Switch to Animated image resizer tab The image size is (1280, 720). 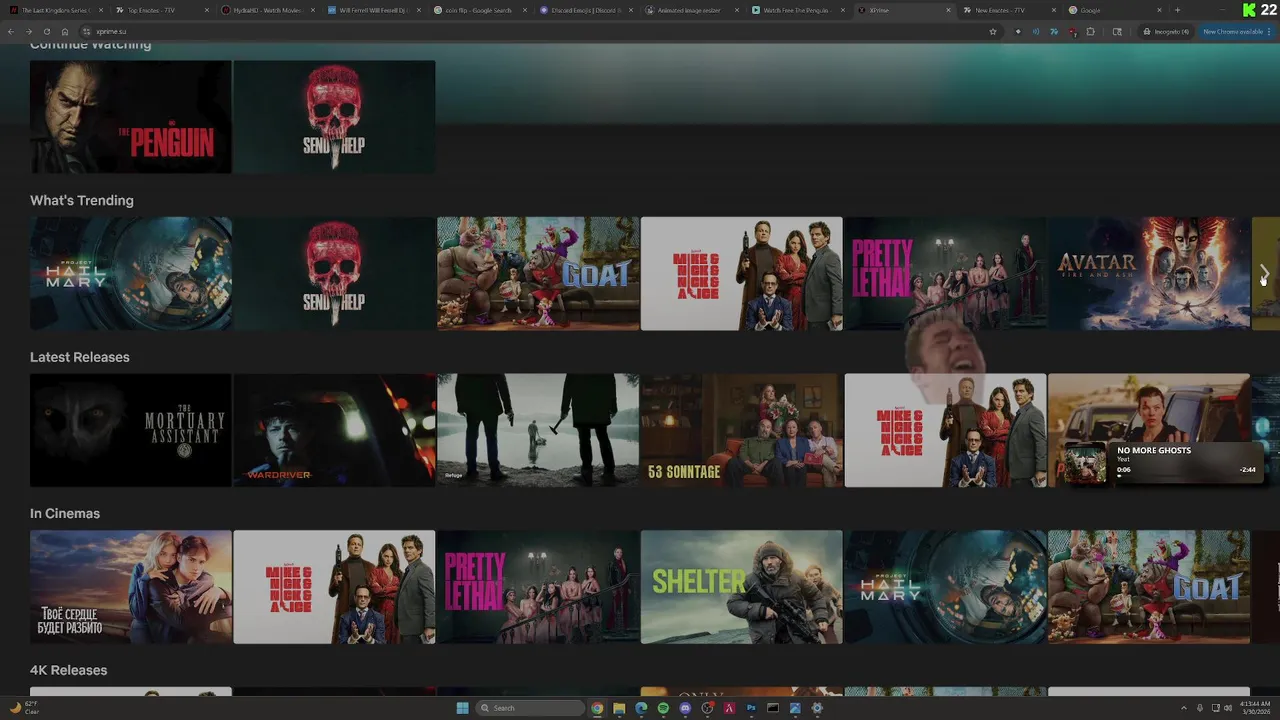tap(690, 10)
